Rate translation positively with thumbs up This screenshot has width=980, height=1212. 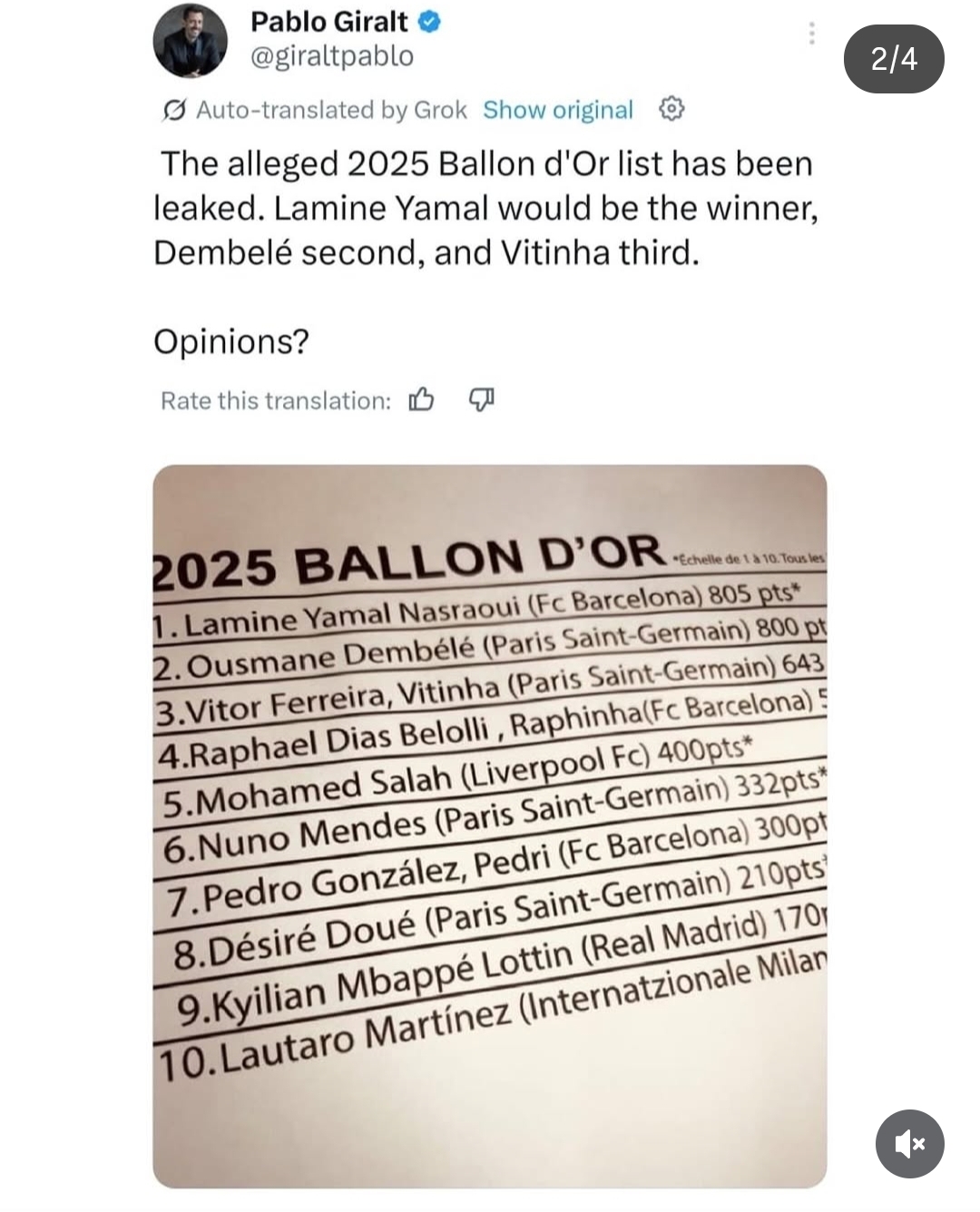[x=423, y=399]
